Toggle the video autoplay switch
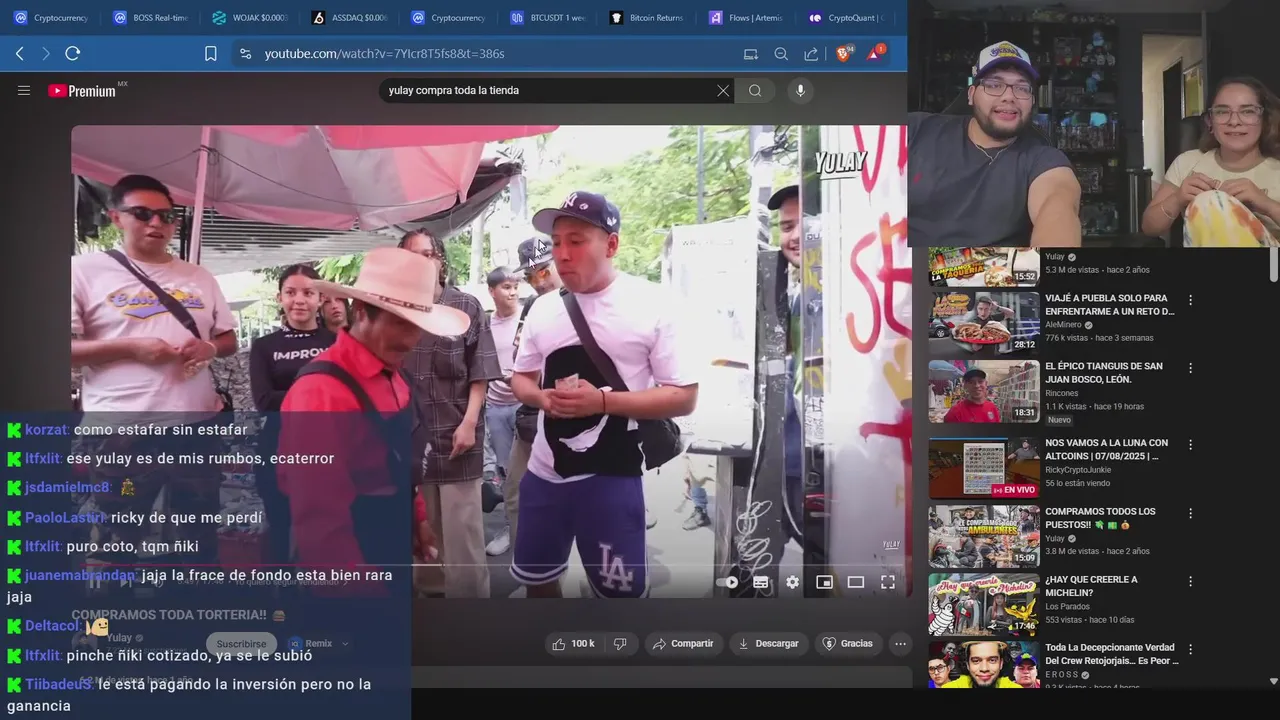1280x720 pixels. tap(727, 582)
